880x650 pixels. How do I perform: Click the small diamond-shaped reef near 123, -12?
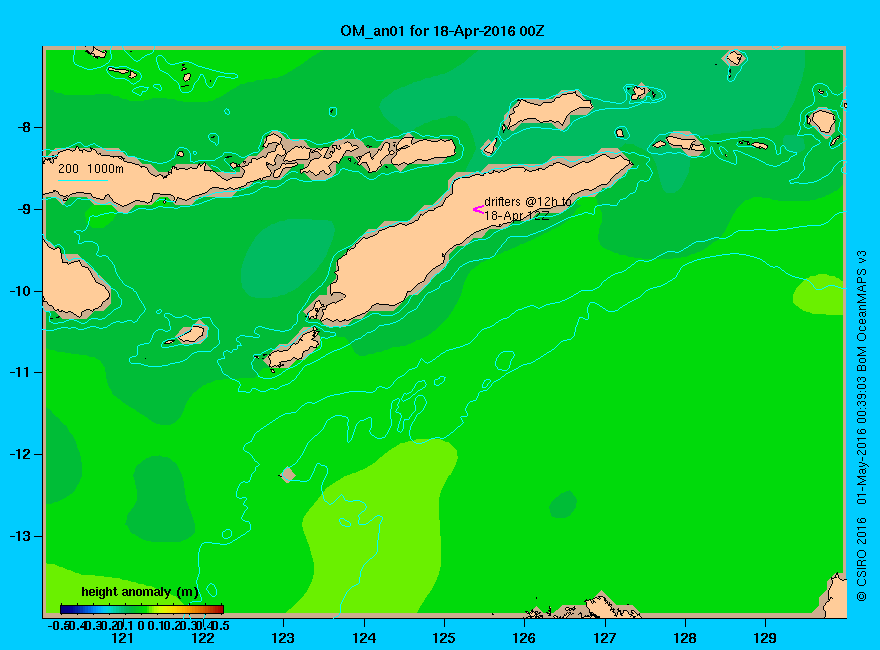coord(288,475)
